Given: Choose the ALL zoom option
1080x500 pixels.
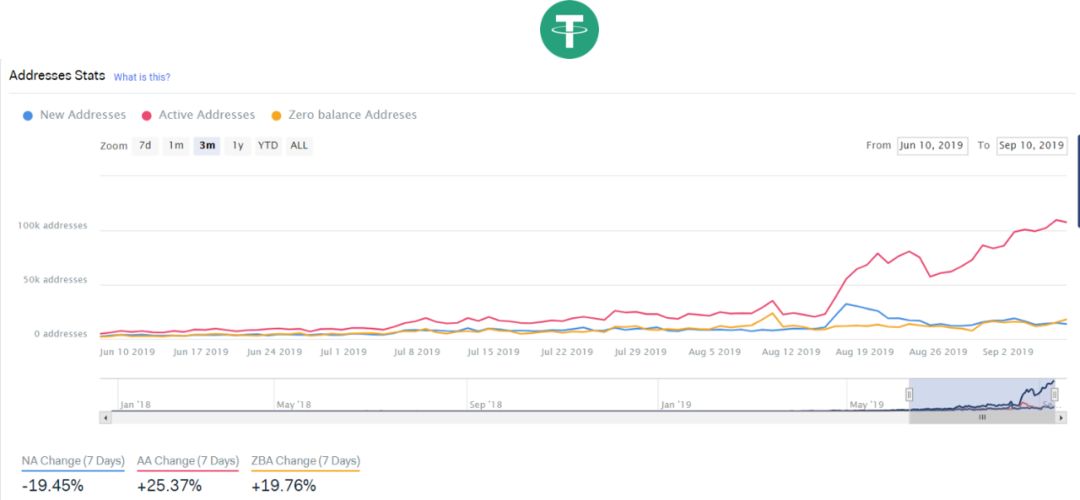Looking at the screenshot, I should [299, 145].
